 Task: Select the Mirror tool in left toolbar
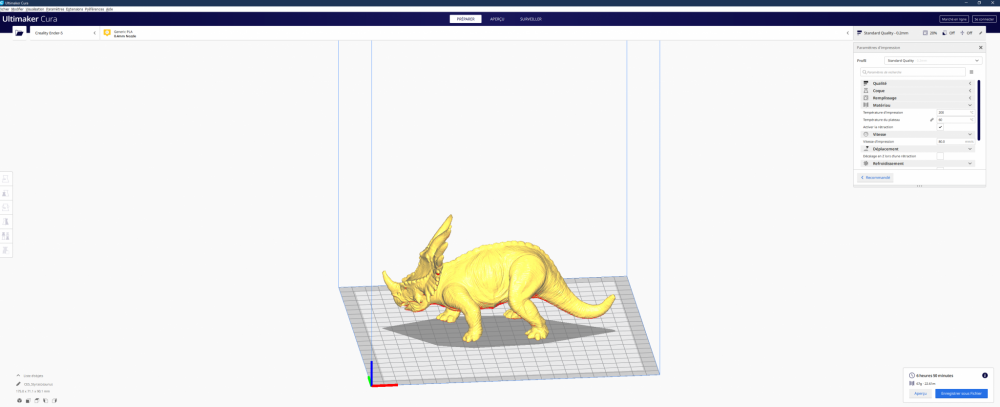[6, 221]
